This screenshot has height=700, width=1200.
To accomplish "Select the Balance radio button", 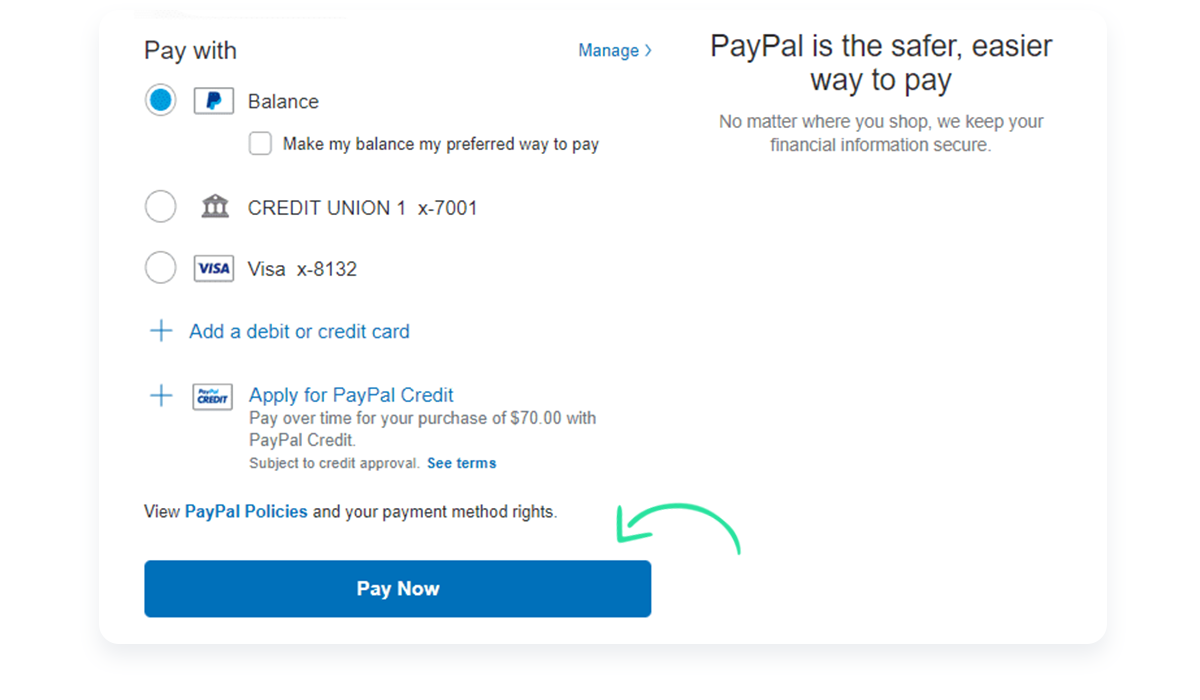I will tap(161, 100).
